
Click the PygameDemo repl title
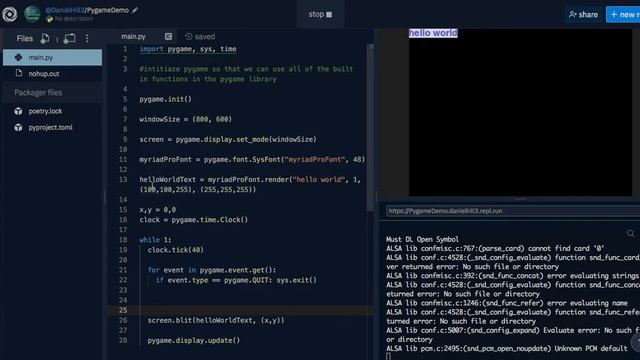[x=107, y=10]
